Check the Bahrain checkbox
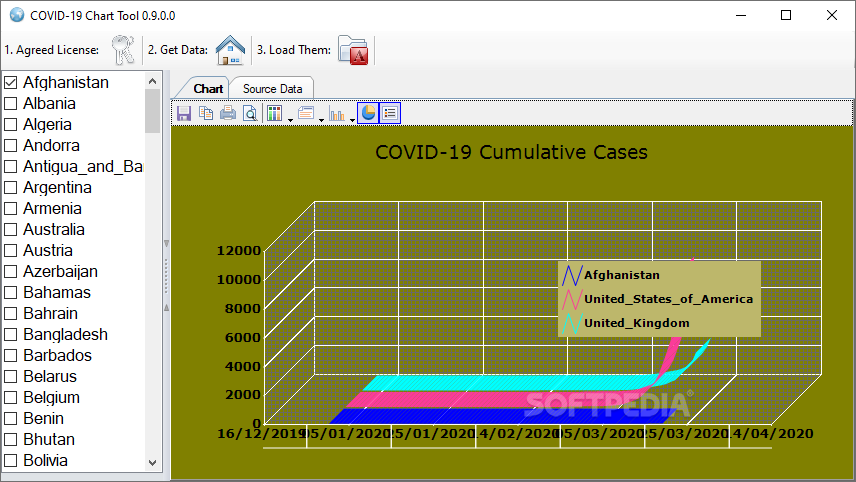 10,313
